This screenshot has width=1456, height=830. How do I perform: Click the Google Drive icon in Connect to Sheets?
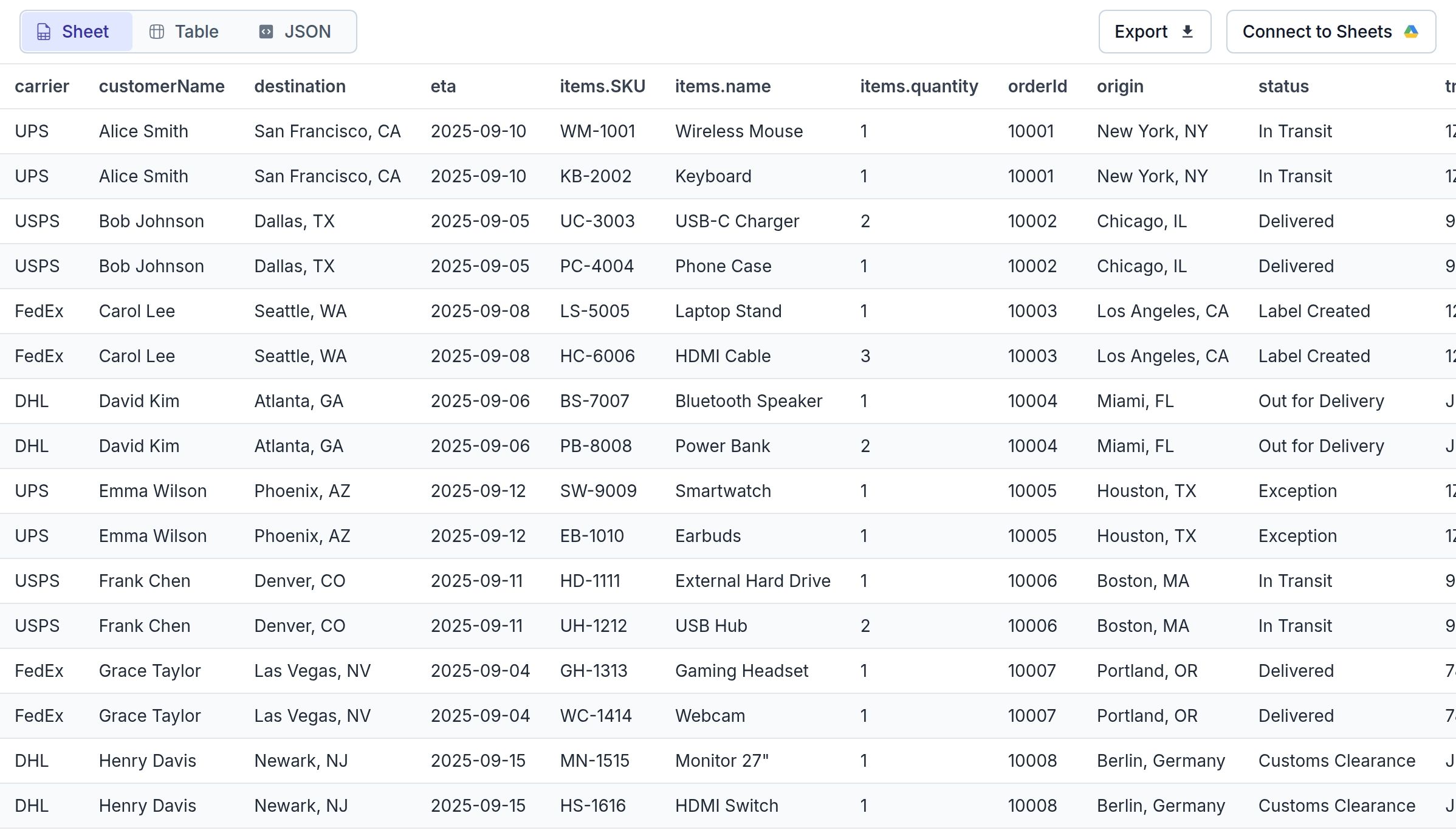pyautogui.click(x=1411, y=32)
